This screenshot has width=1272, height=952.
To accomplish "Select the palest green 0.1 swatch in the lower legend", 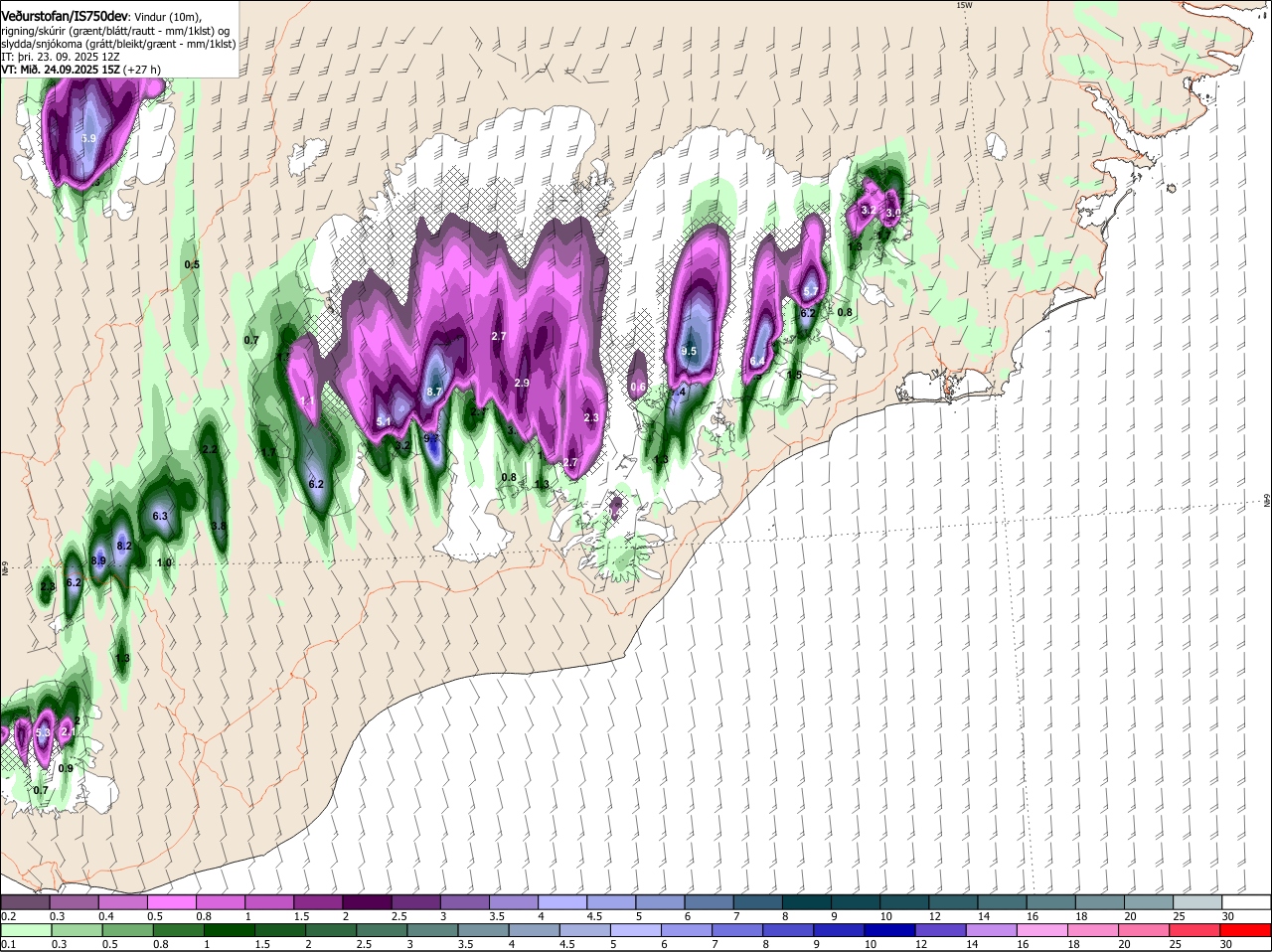I will [25, 930].
